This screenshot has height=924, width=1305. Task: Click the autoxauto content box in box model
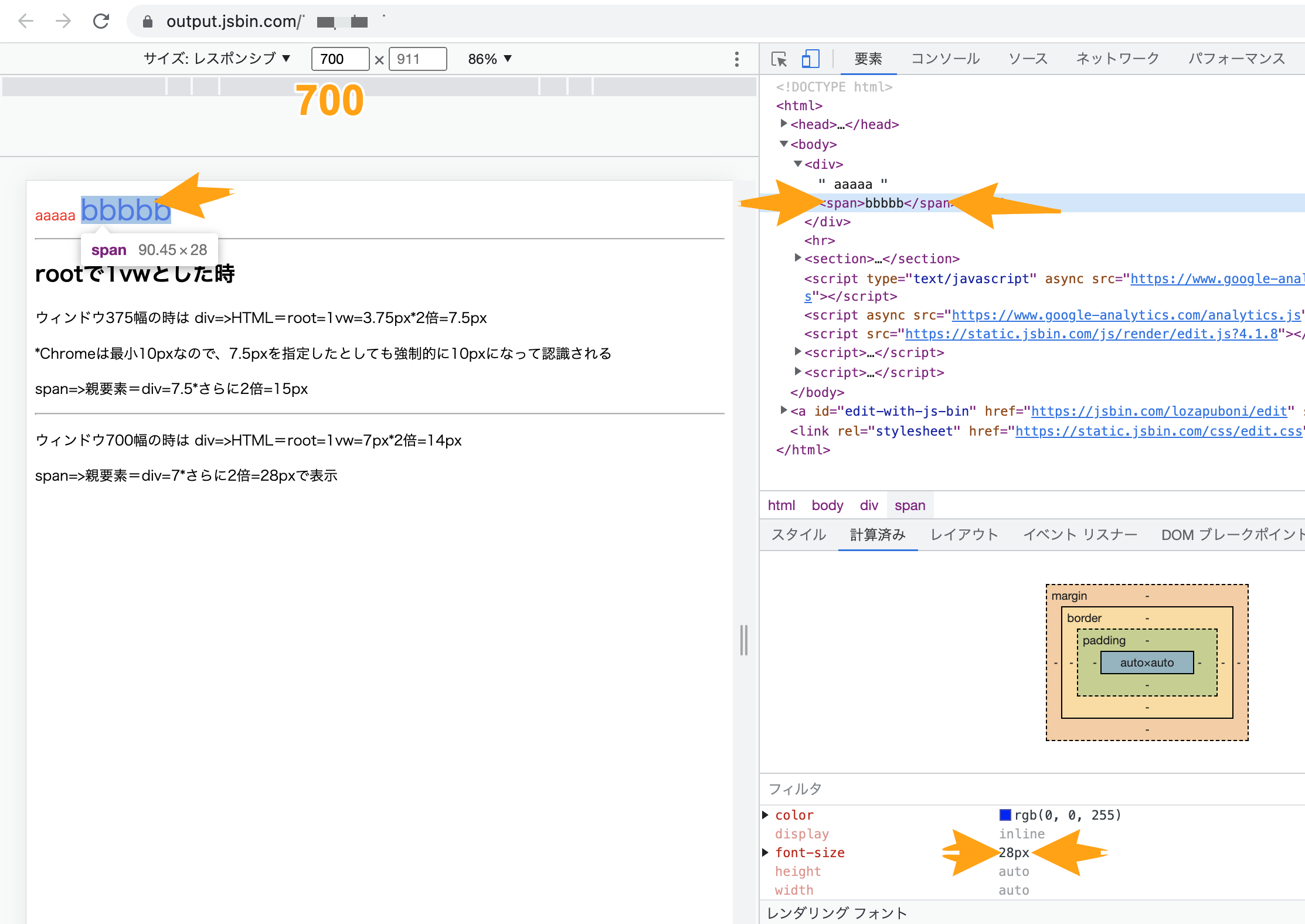coord(1147,663)
